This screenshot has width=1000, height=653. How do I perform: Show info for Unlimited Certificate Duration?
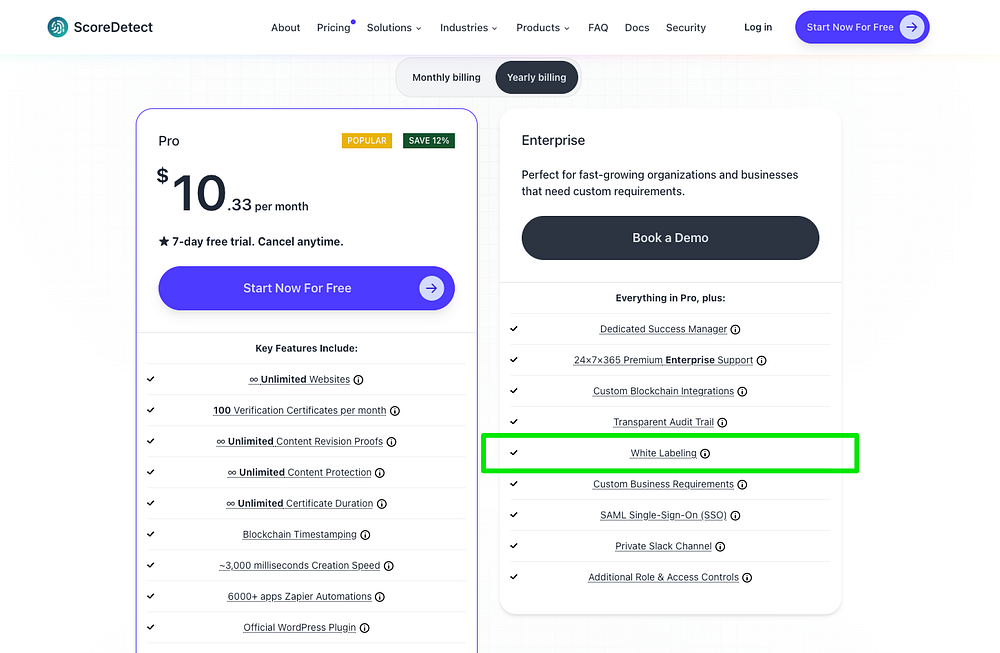point(381,504)
